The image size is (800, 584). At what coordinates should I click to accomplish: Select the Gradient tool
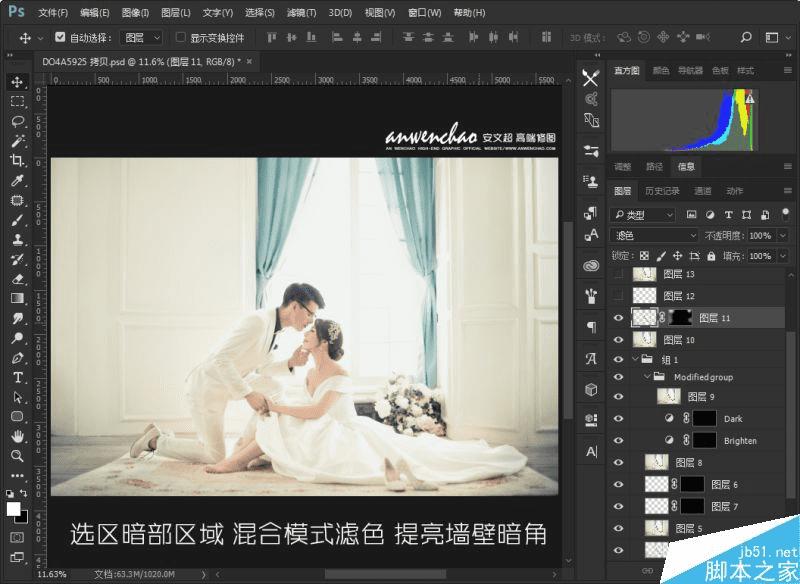point(17,298)
